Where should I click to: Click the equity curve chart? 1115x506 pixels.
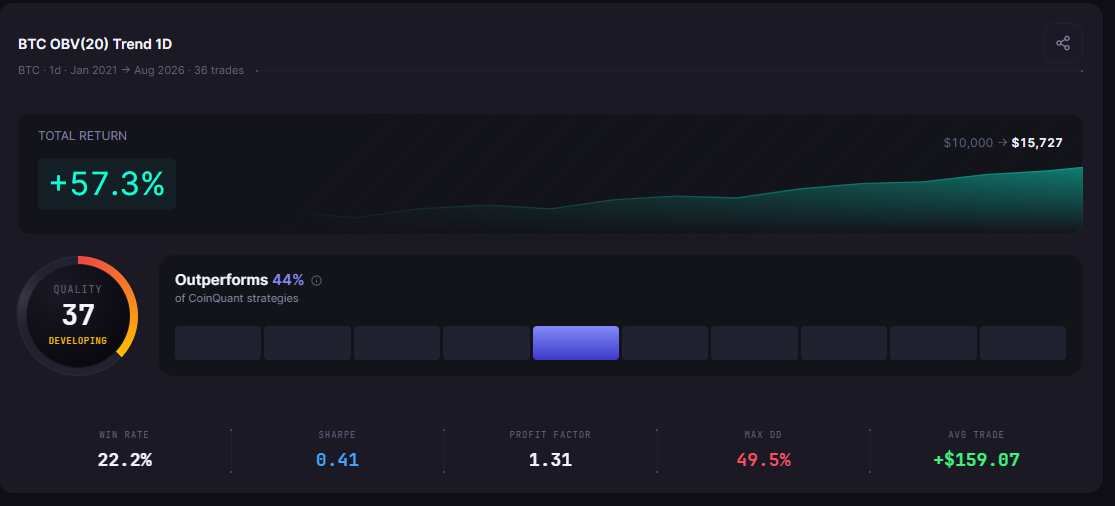(686, 199)
